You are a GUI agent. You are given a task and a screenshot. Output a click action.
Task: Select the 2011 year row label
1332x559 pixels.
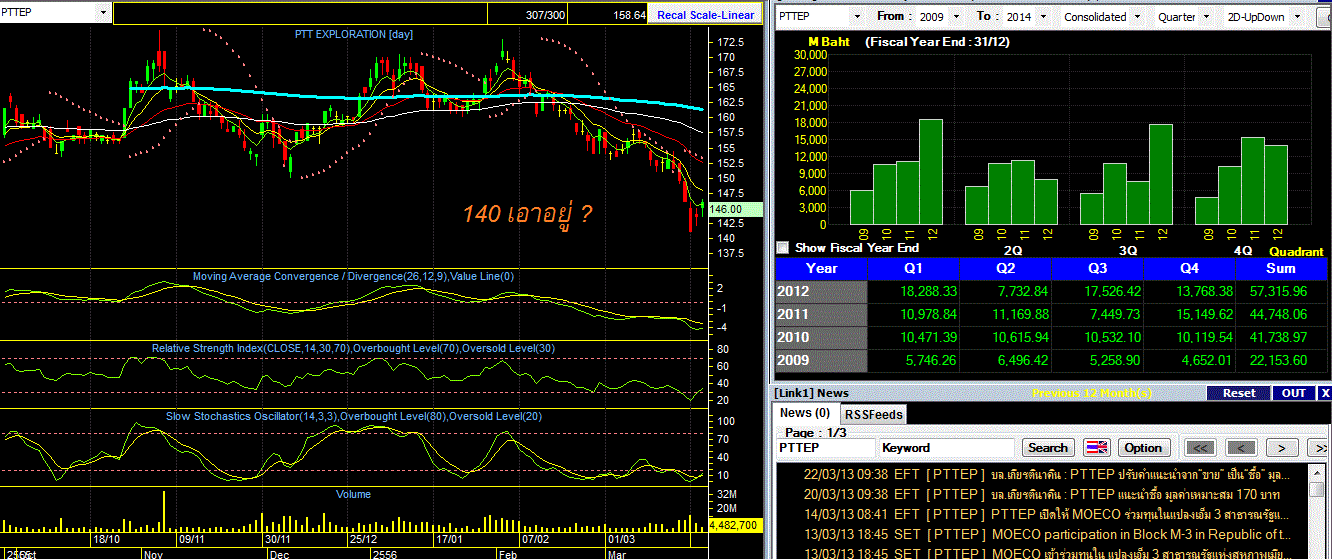(822, 314)
